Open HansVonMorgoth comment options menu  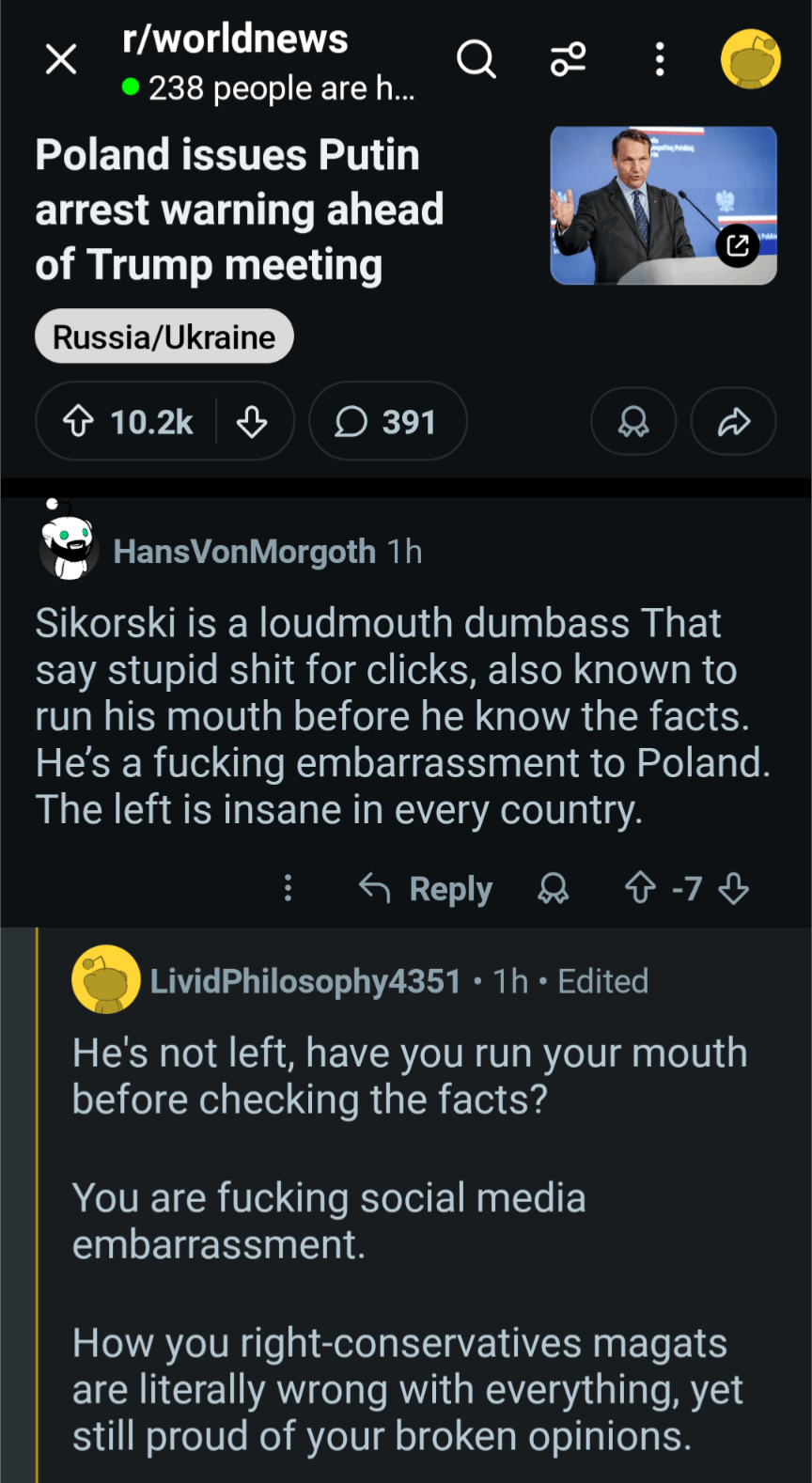[288, 888]
